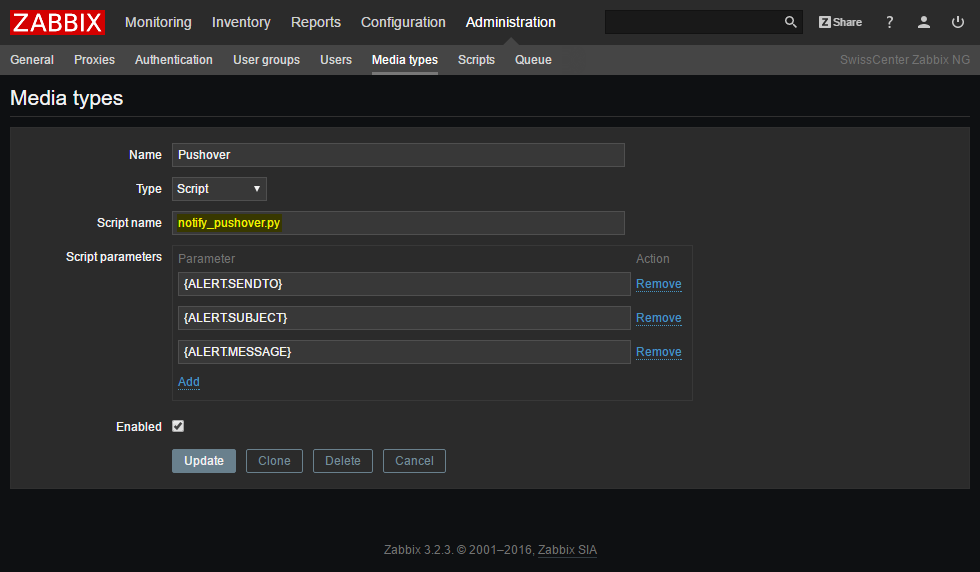Remove the {ALERT.SENDTO} parameter
The height and width of the screenshot is (572, 980).
tap(659, 284)
